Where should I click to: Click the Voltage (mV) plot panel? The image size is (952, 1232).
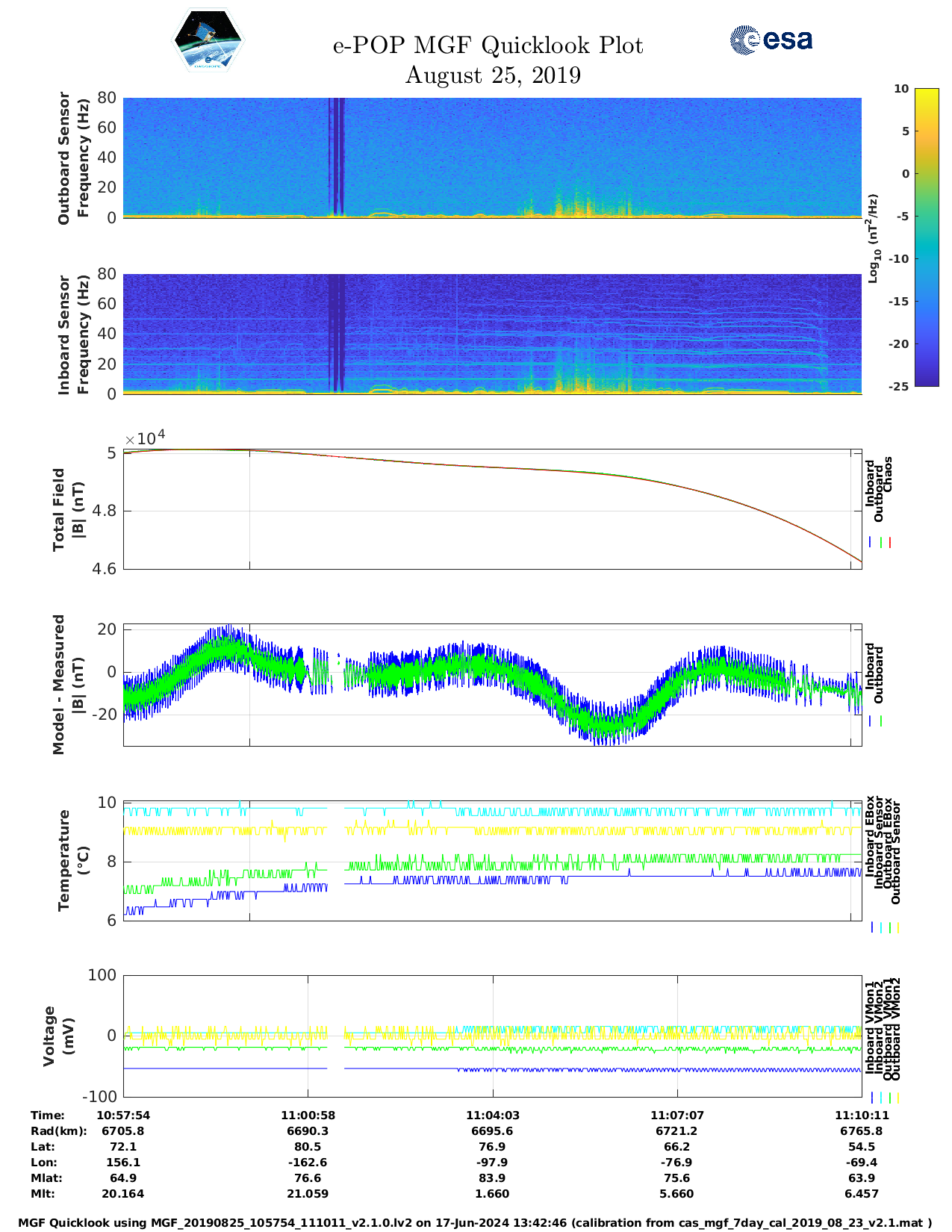(x=492, y=1036)
